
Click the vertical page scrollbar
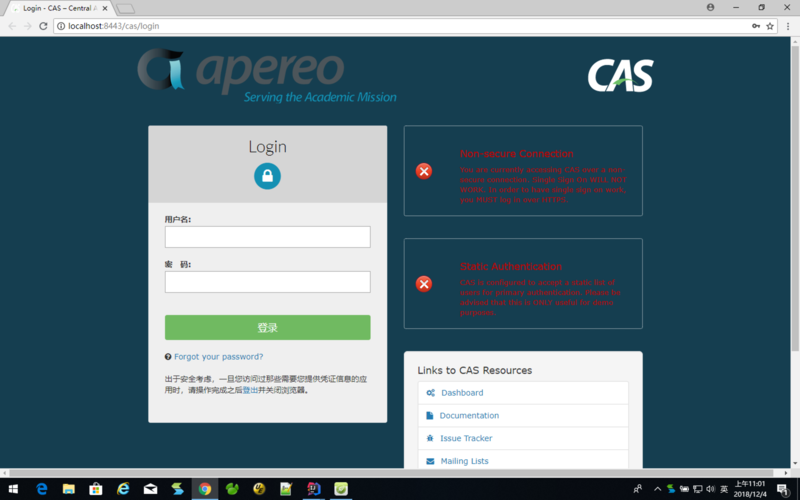(795, 199)
